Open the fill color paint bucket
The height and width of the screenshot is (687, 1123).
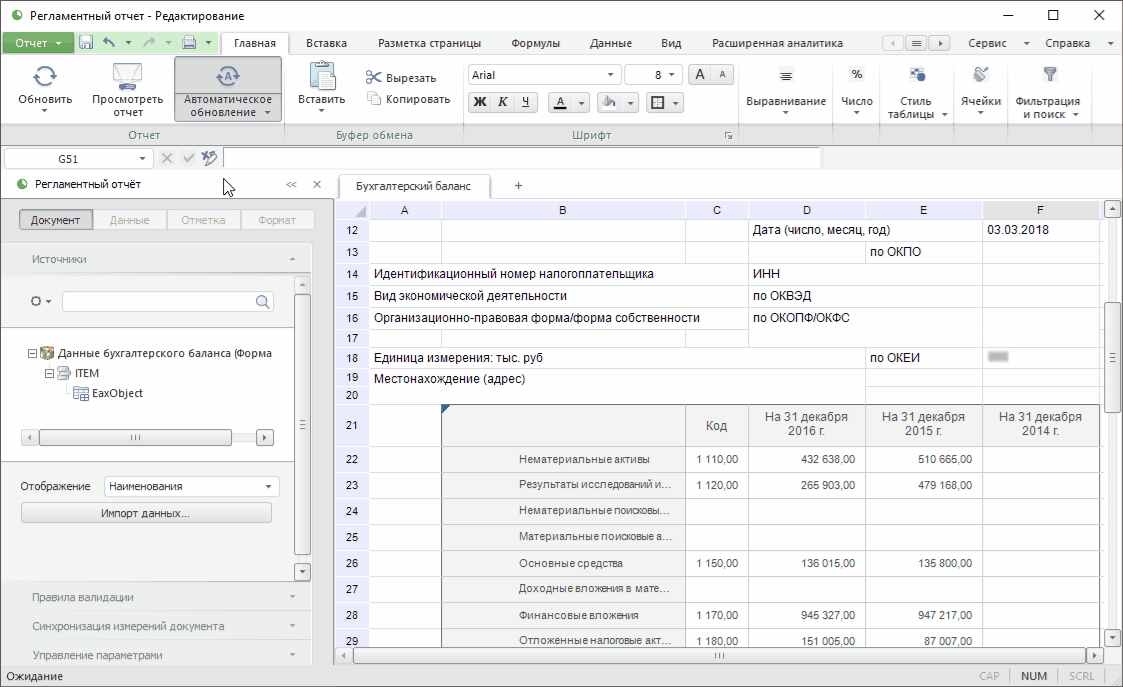click(608, 102)
